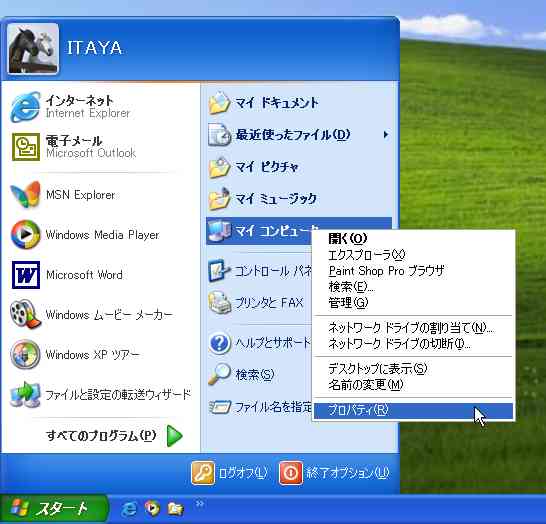The height and width of the screenshot is (524, 546).
Task: Click the ログオフ(L) text label
Action: 243,472
